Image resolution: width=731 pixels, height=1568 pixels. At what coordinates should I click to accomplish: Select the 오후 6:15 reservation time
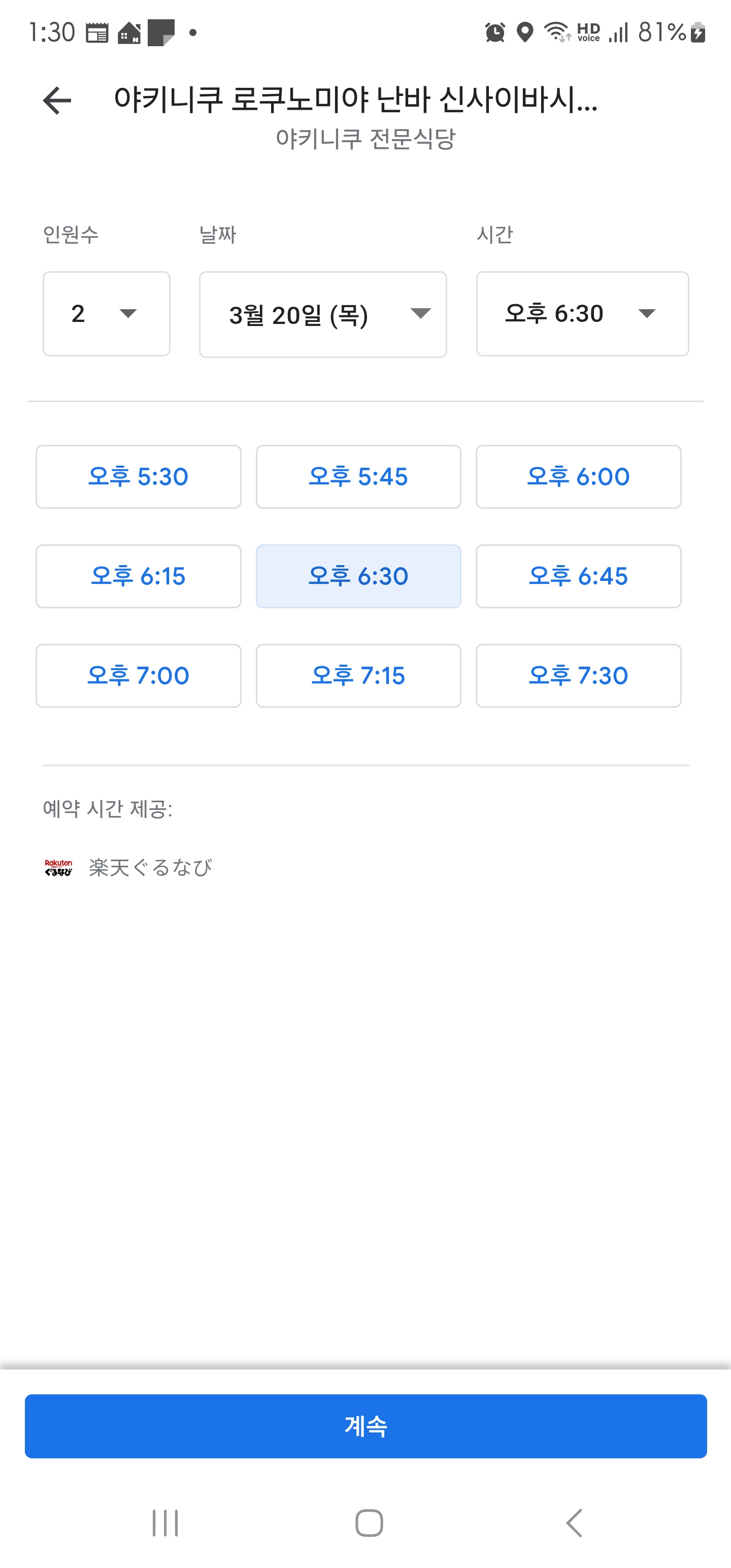(x=138, y=576)
